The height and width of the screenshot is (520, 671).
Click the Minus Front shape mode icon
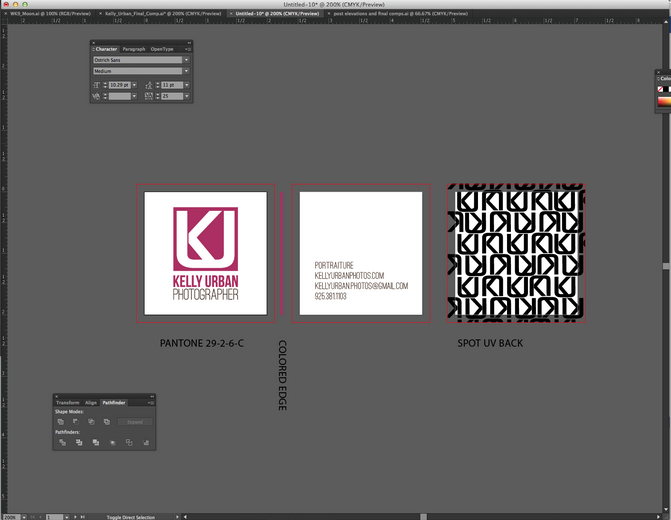pos(76,422)
